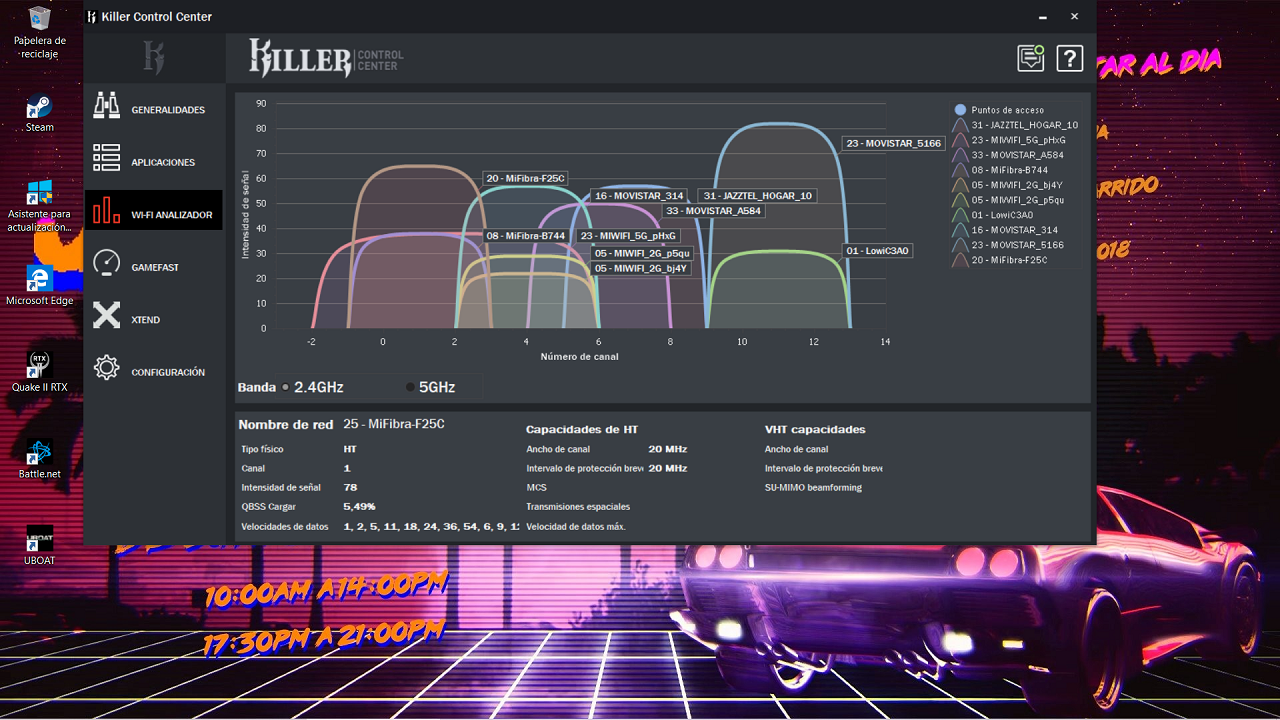This screenshot has width=1280, height=720.
Task: Click the help question mark icon
Action: [x=1070, y=58]
